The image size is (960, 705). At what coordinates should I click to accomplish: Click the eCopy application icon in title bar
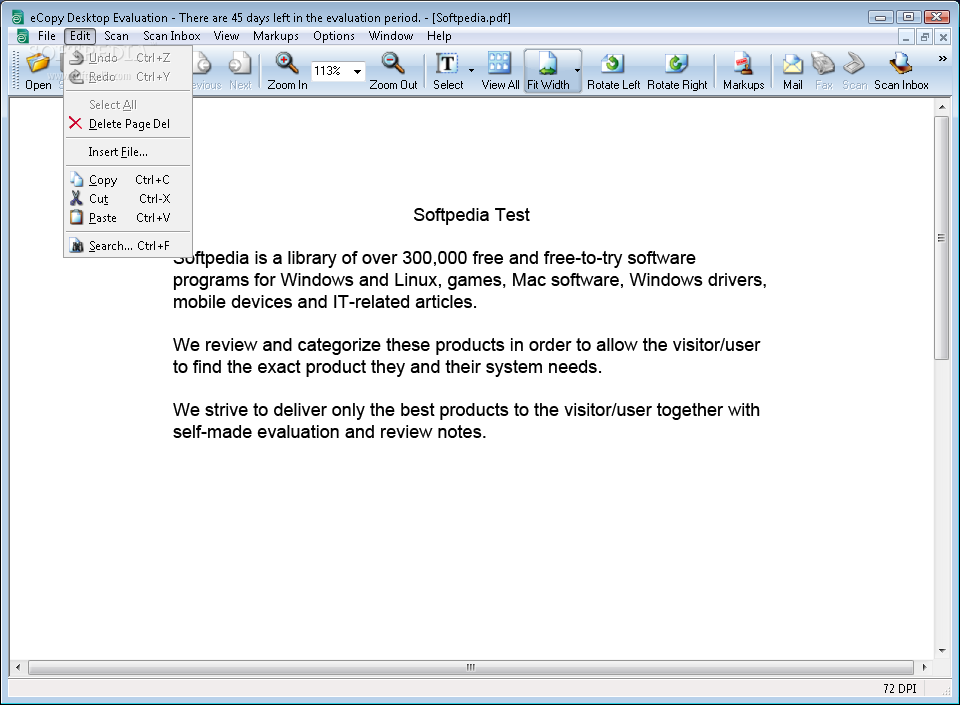(18, 18)
